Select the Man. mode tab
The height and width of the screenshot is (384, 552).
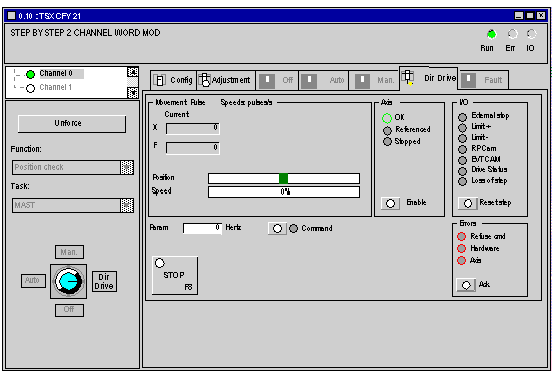[x=374, y=80]
